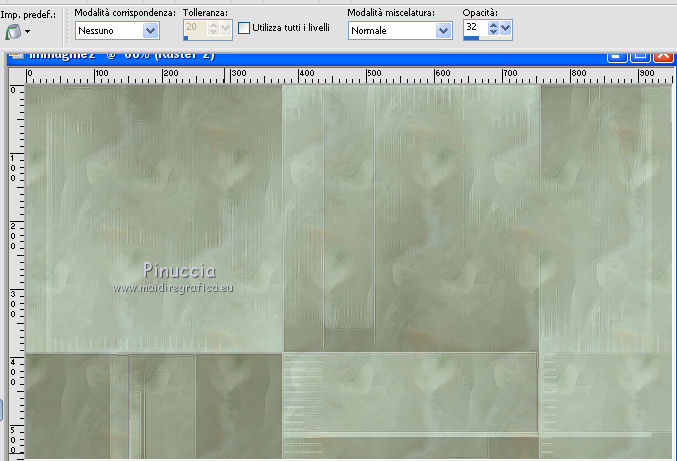The height and width of the screenshot is (461, 677).
Task: Enable the Utilizza tutti i livelli checkbox
Action: pyautogui.click(x=244, y=28)
